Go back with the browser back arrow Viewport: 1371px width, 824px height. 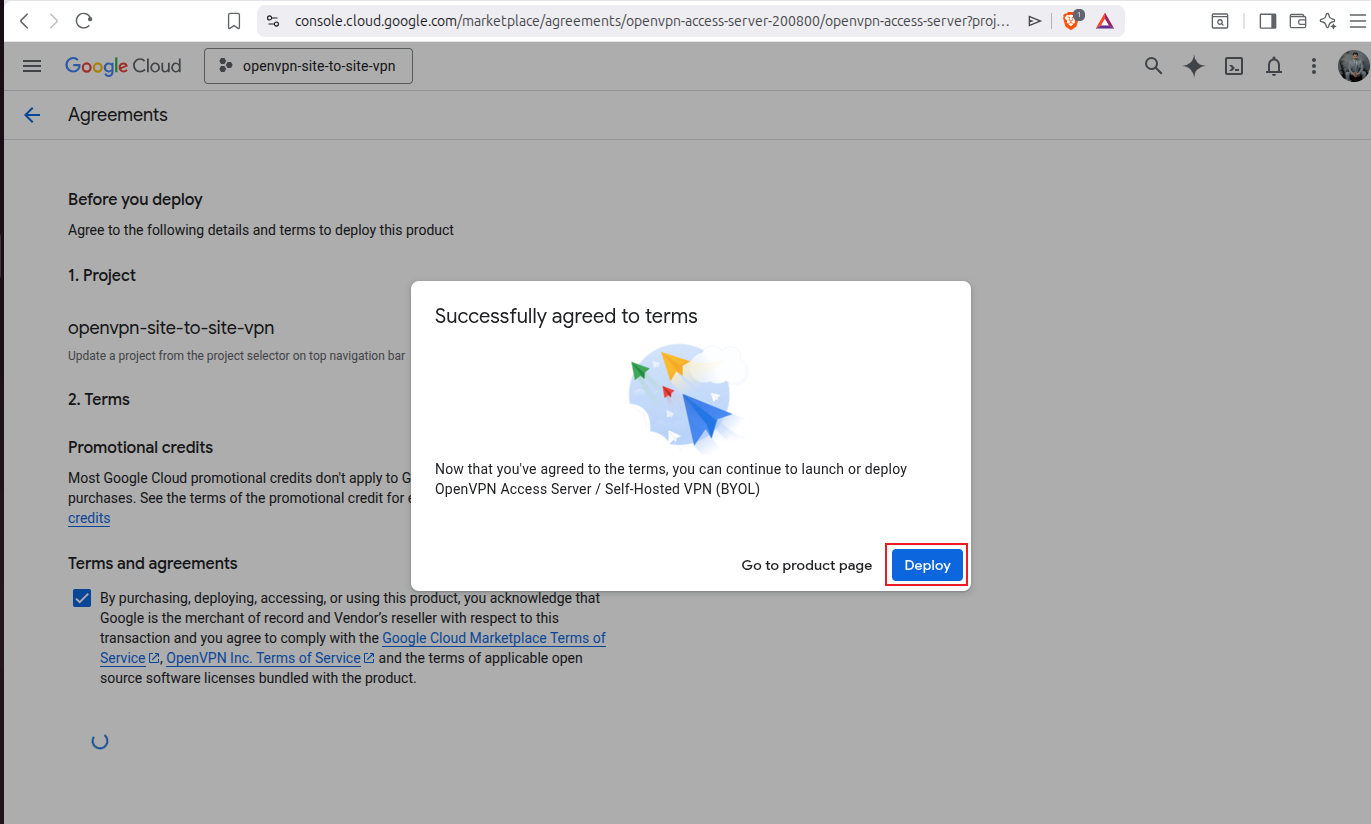pyautogui.click(x=24, y=20)
